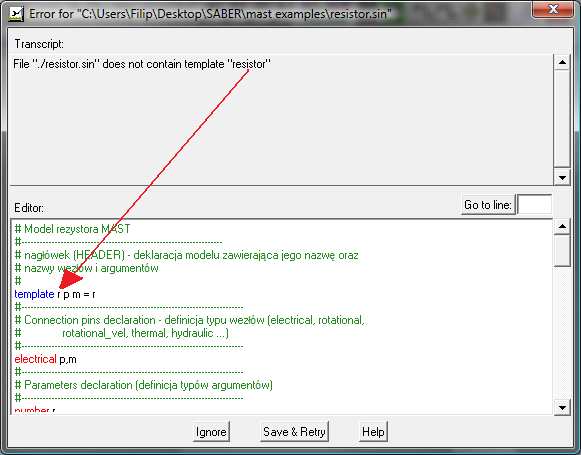
Task: Click the '# Model rezystora MAST' comment line
Action: click(x=72, y=229)
